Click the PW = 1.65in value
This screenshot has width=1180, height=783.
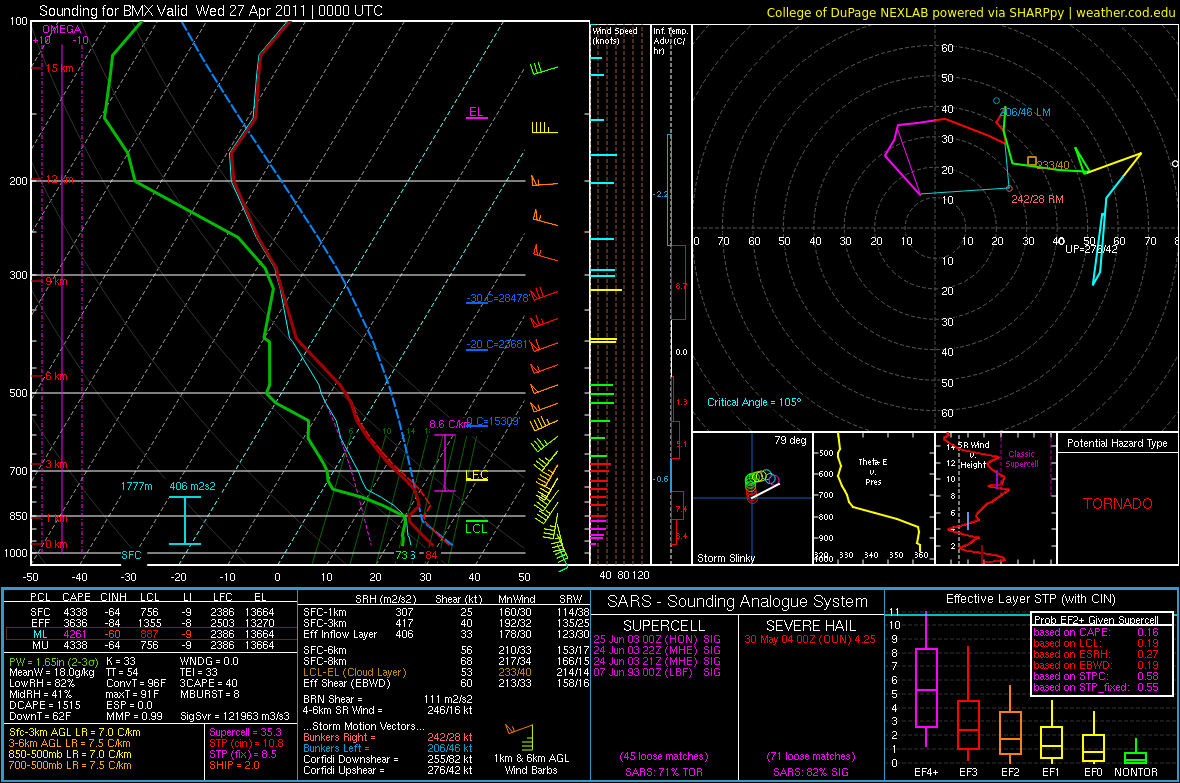[51, 661]
